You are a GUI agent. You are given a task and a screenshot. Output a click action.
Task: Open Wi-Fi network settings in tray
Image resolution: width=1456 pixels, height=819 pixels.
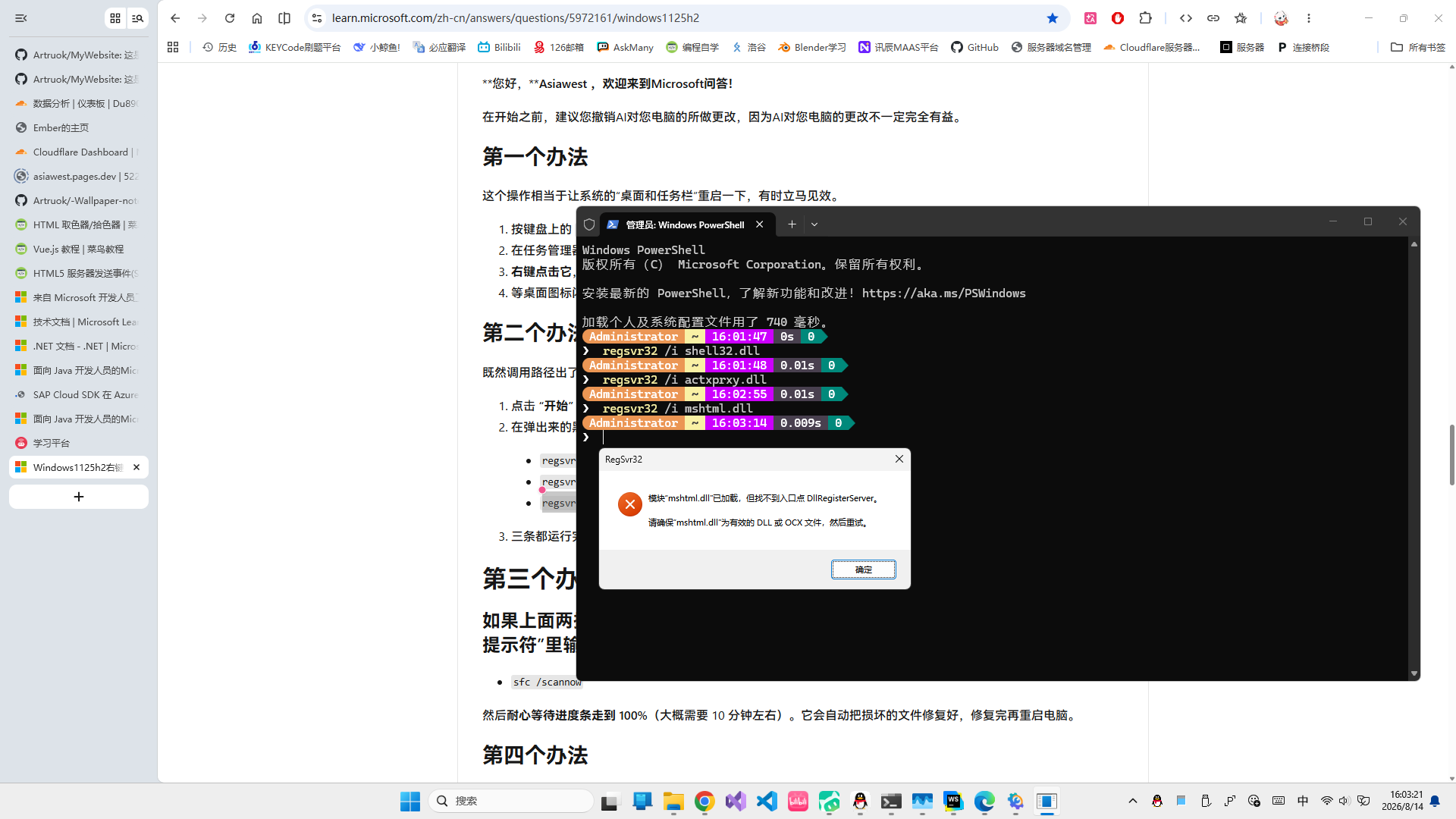1326,801
